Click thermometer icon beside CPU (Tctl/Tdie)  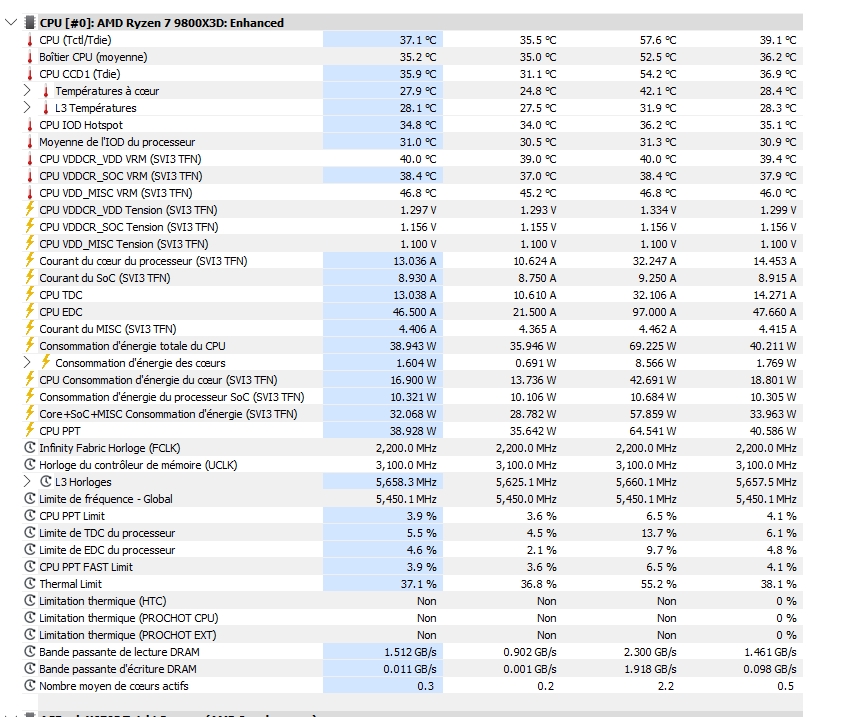30,40
